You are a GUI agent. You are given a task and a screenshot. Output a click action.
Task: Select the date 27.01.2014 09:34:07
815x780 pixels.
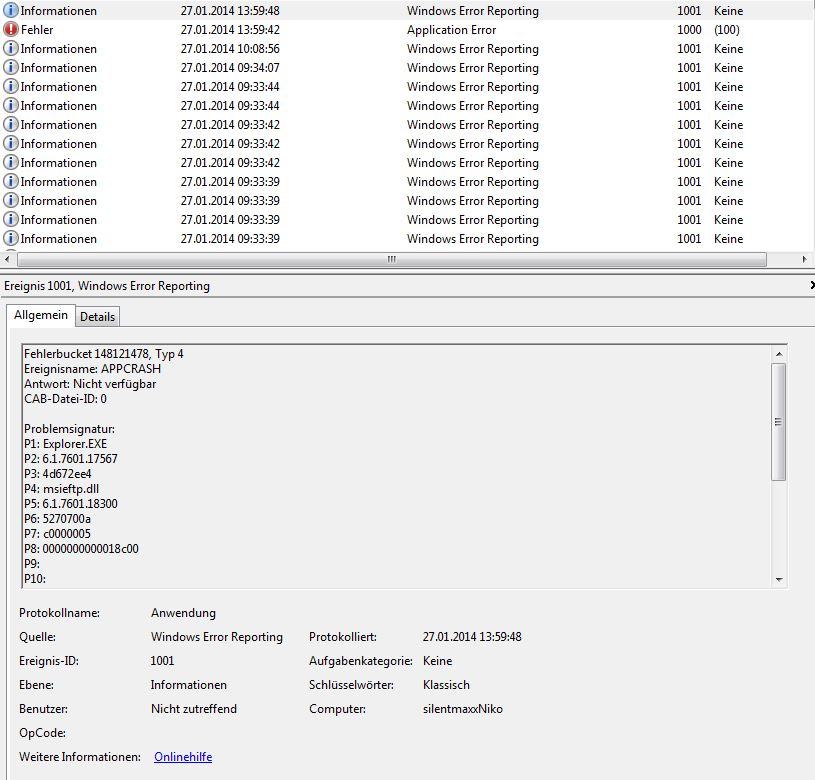(x=230, y=68)
